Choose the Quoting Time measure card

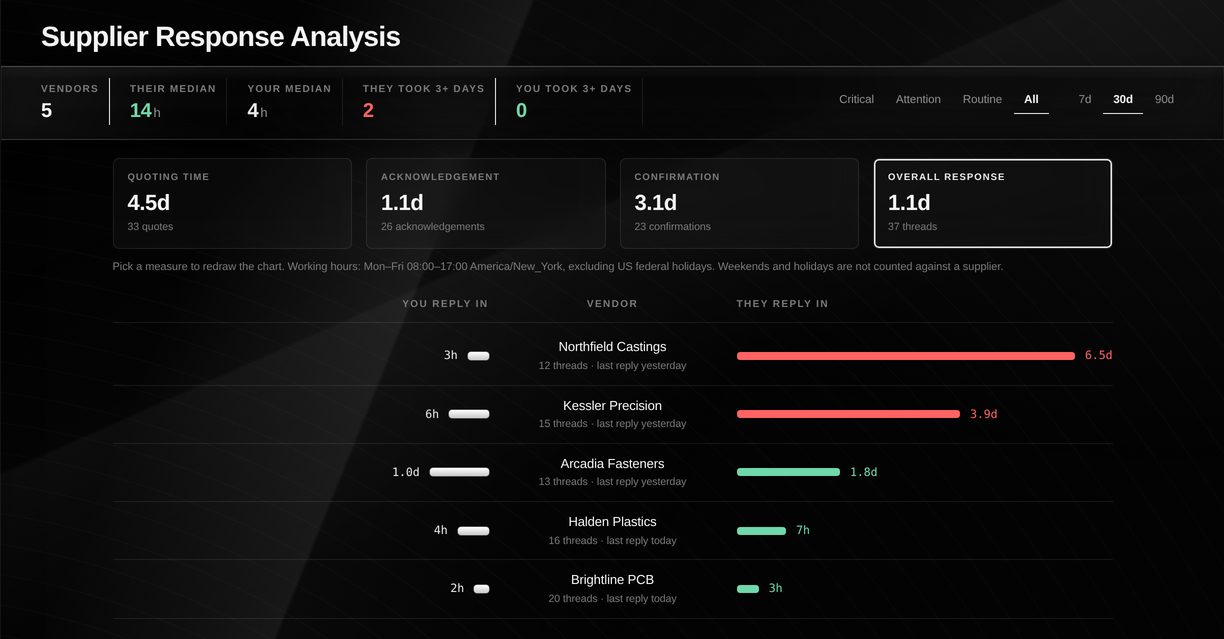coord(232,203)
